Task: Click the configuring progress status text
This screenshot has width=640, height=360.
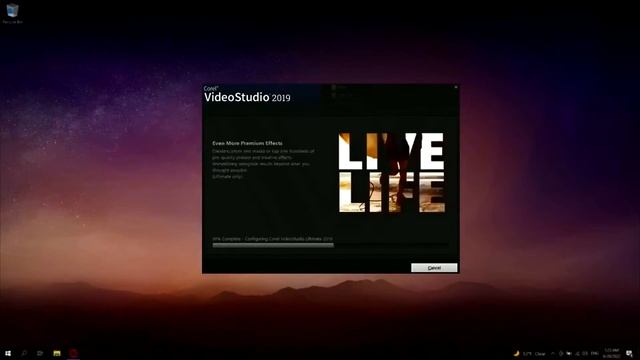Action: 272,239
